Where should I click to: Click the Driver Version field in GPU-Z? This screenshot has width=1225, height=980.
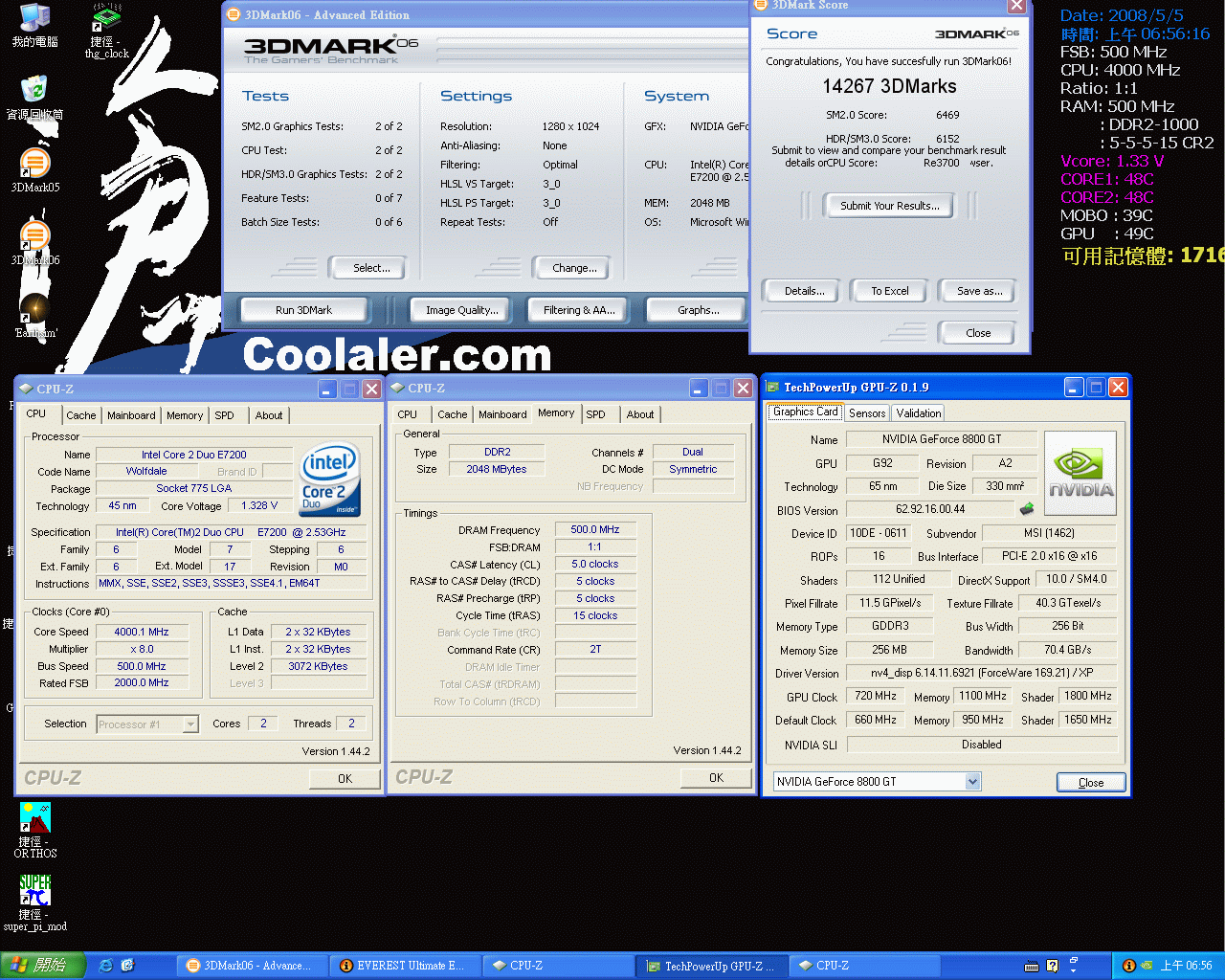[x=982, y=673]
